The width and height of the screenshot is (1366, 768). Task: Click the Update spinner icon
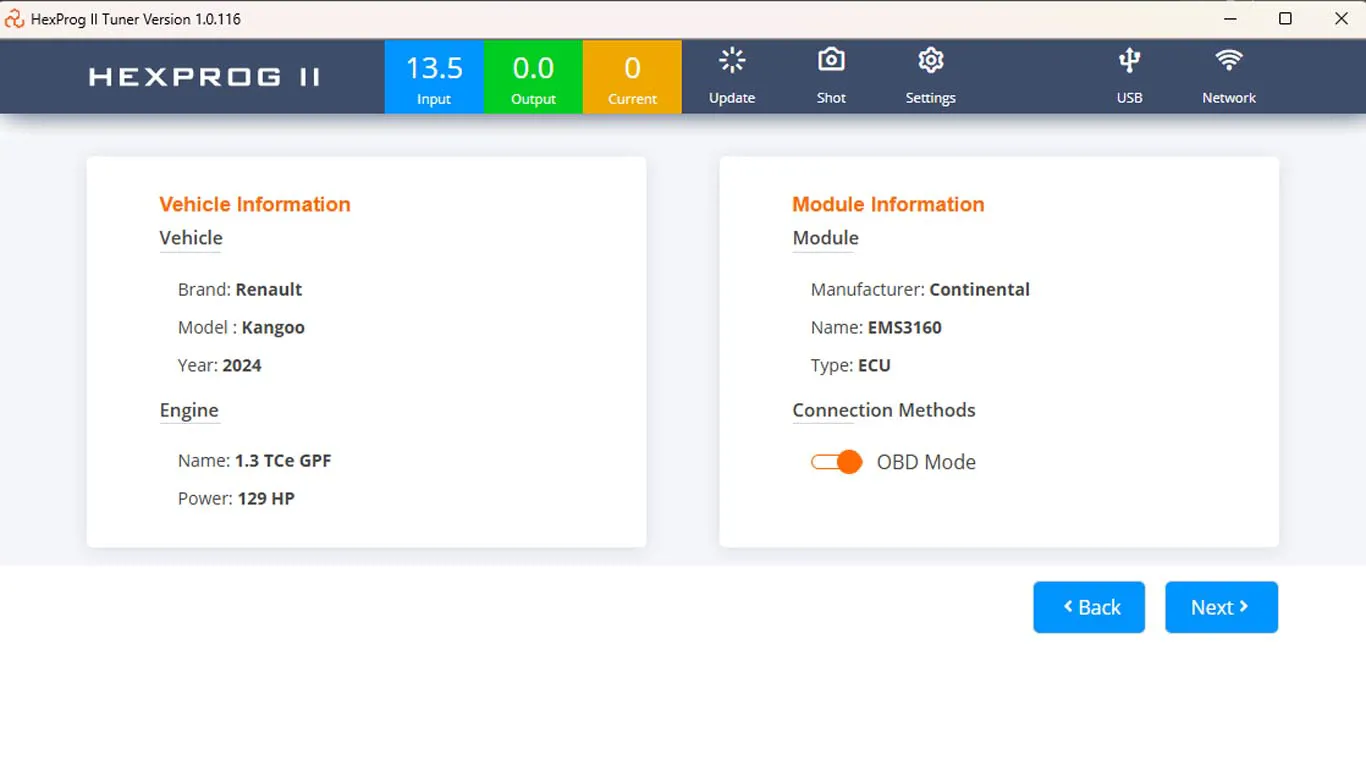pos(732,61)
